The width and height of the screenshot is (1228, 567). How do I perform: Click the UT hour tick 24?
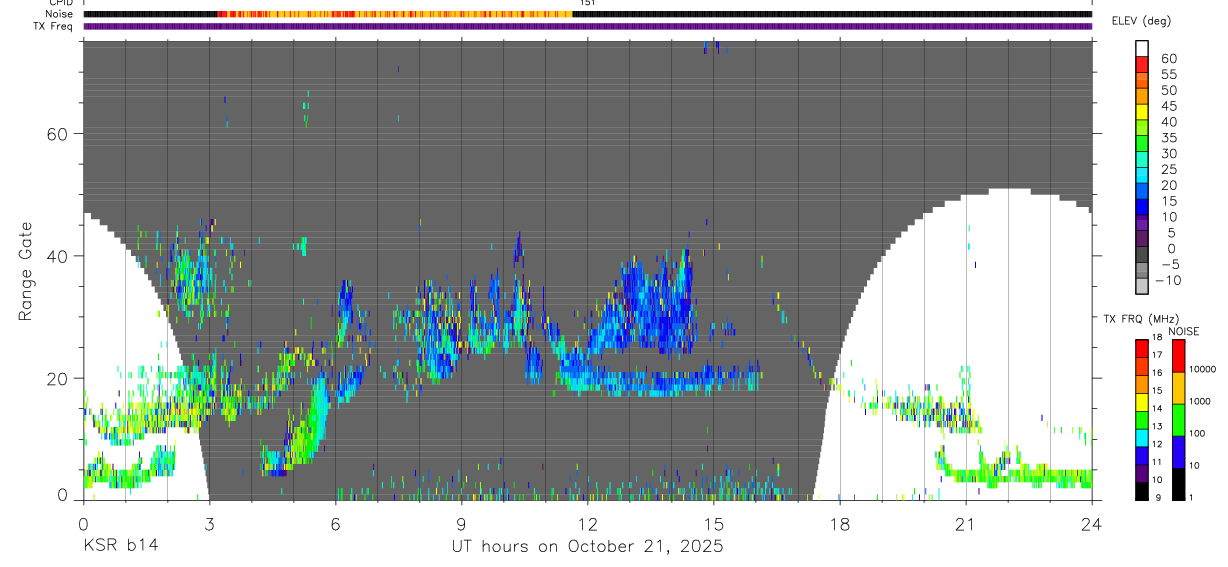pyautogui.click(x=1092, y=523)
